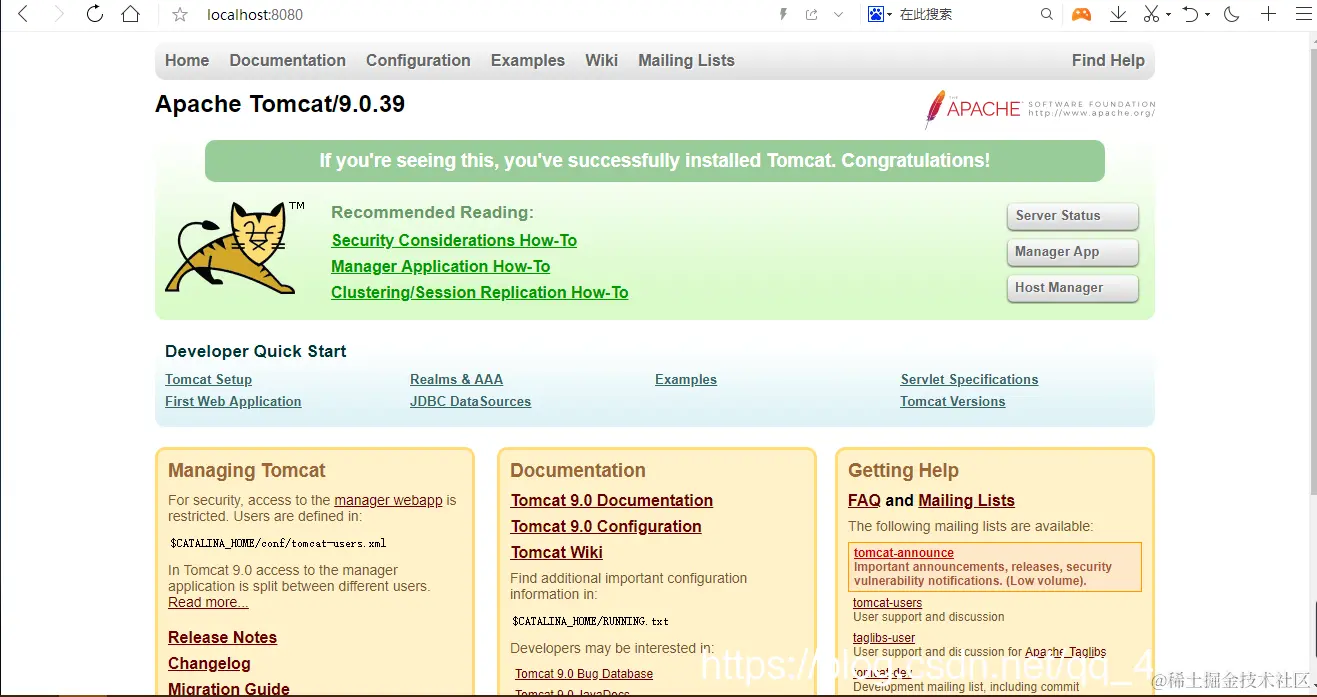Viewport: 1317px width, 697px height.
Task: Click the Apache Tomcat/9.0.39 heading
Action: [280, 104]
